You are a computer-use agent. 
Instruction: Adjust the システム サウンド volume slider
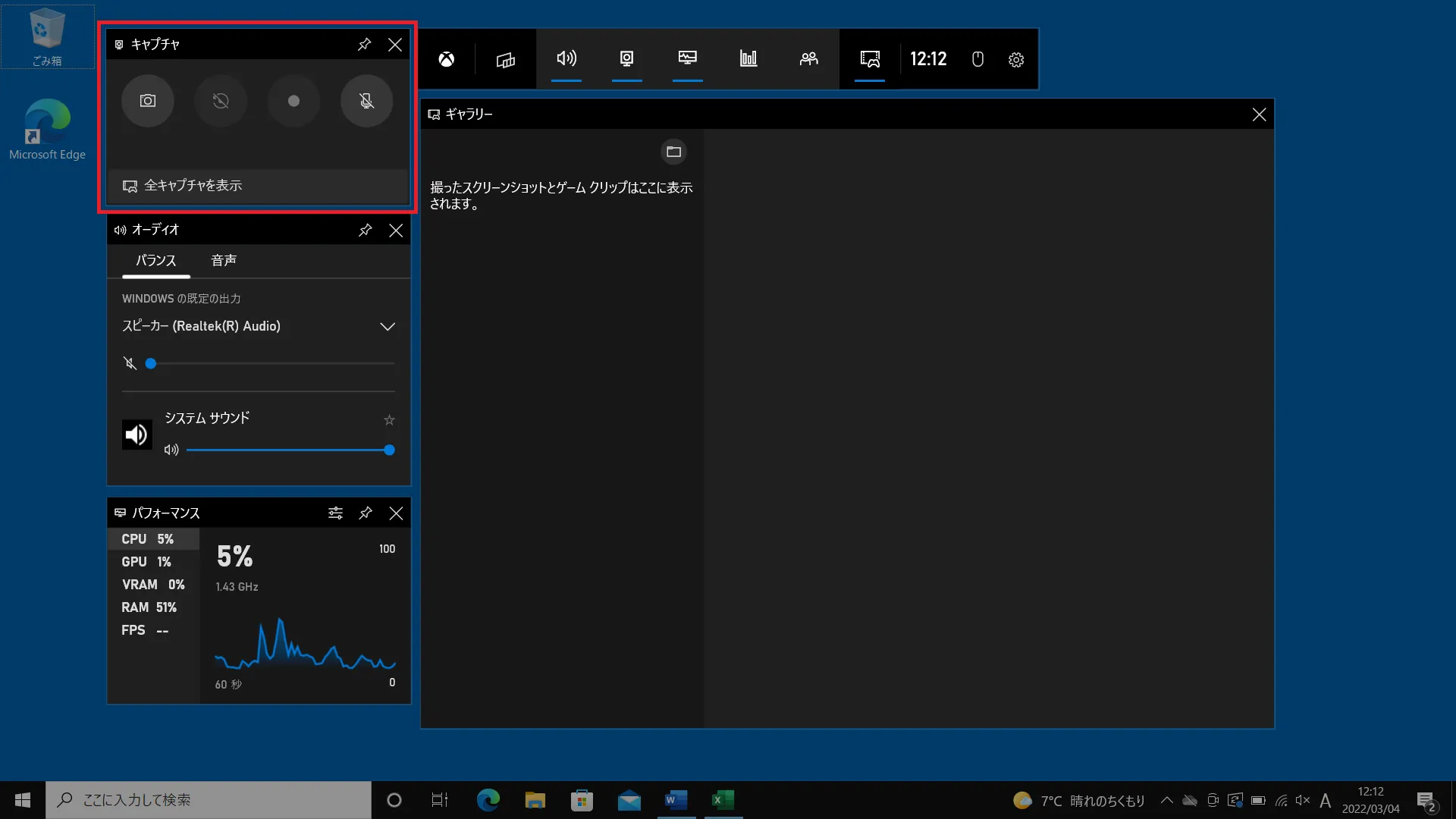pyautogui.click(x=291, y=450)
